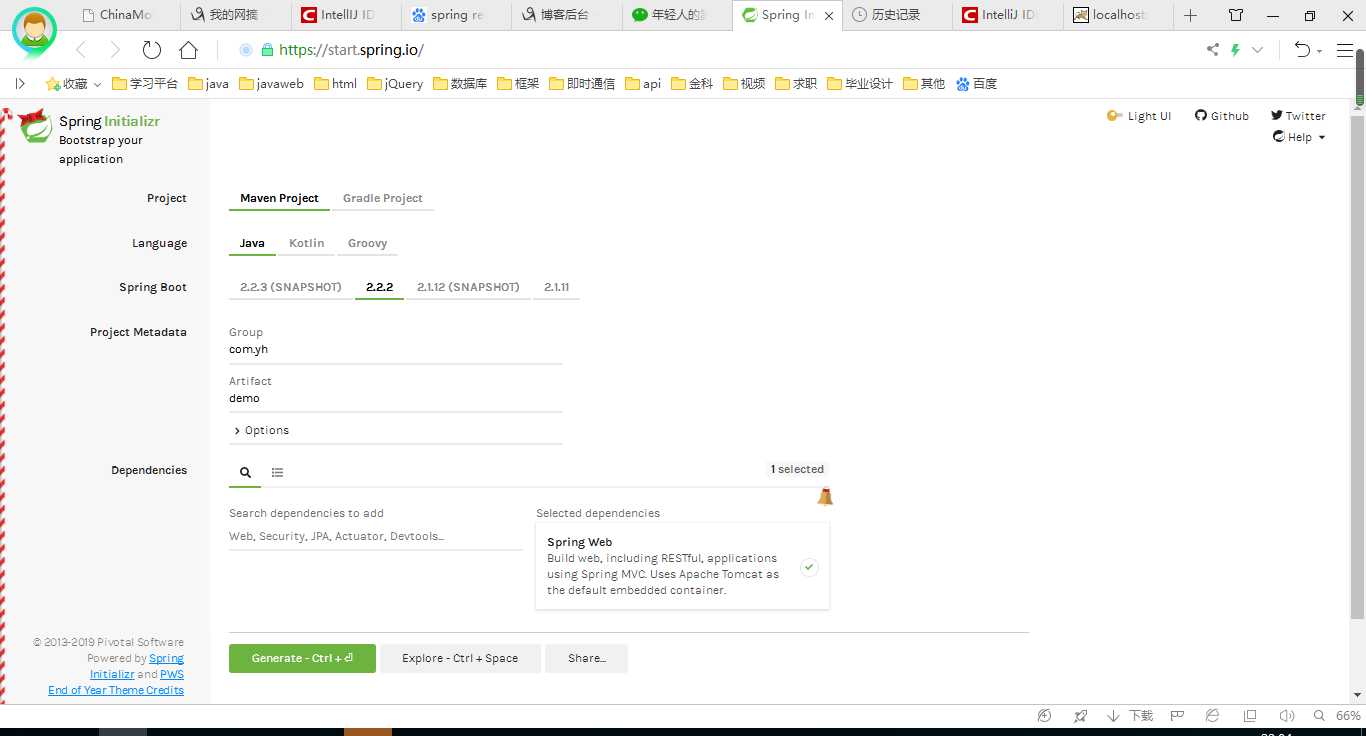The image size is (1366, 736).
Task: Reload the page with the refresh icon
Action: 152,50
